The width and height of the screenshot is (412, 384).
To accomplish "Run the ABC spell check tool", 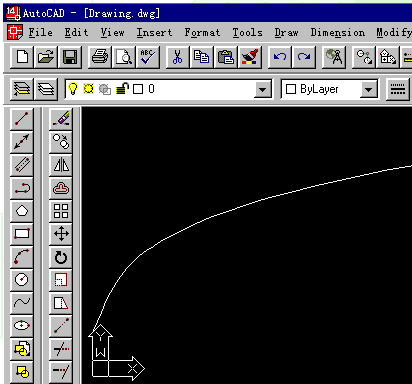I will click(147, 57).
